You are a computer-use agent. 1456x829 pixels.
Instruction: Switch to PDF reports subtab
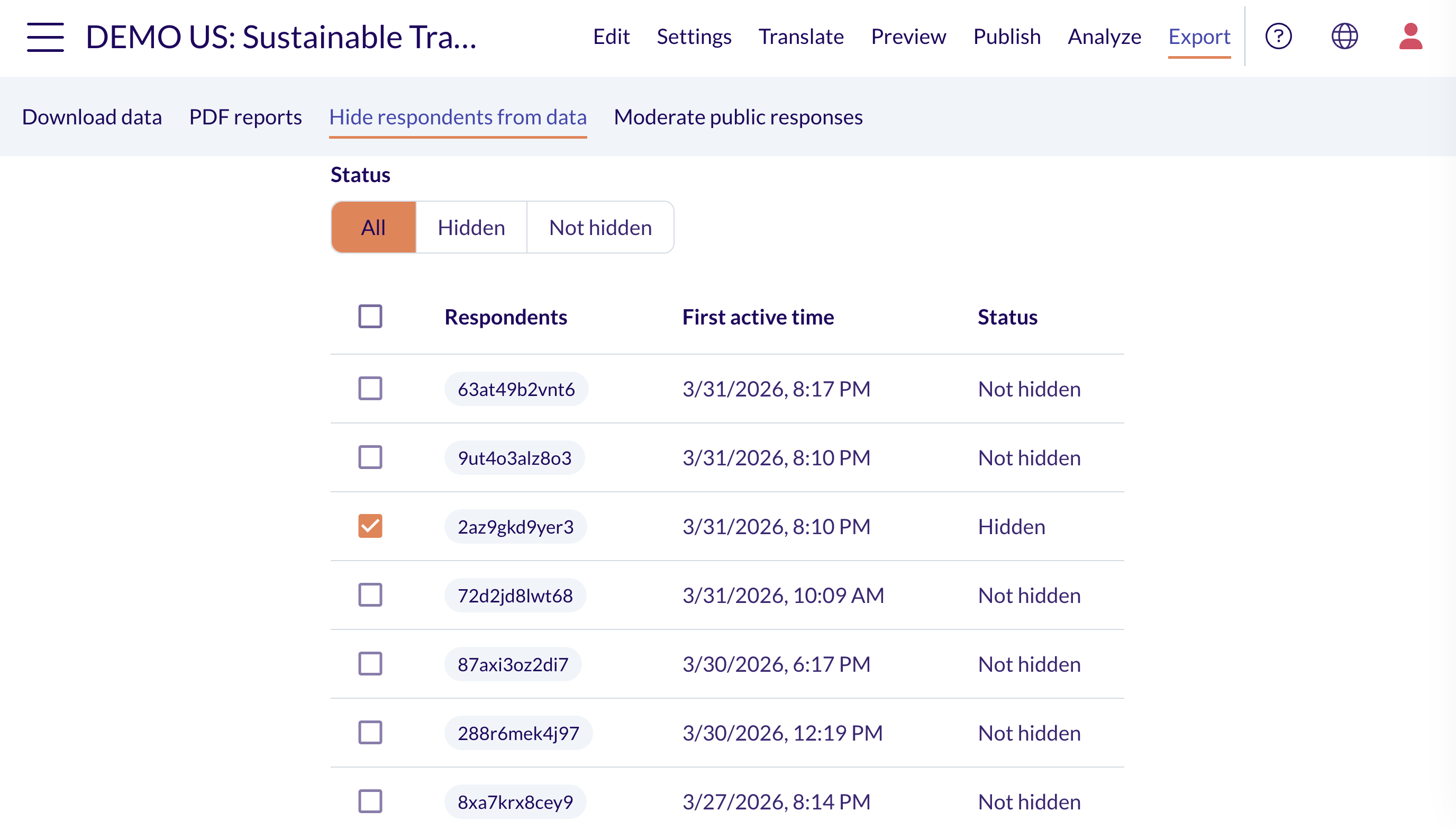(x=245, y=116)
